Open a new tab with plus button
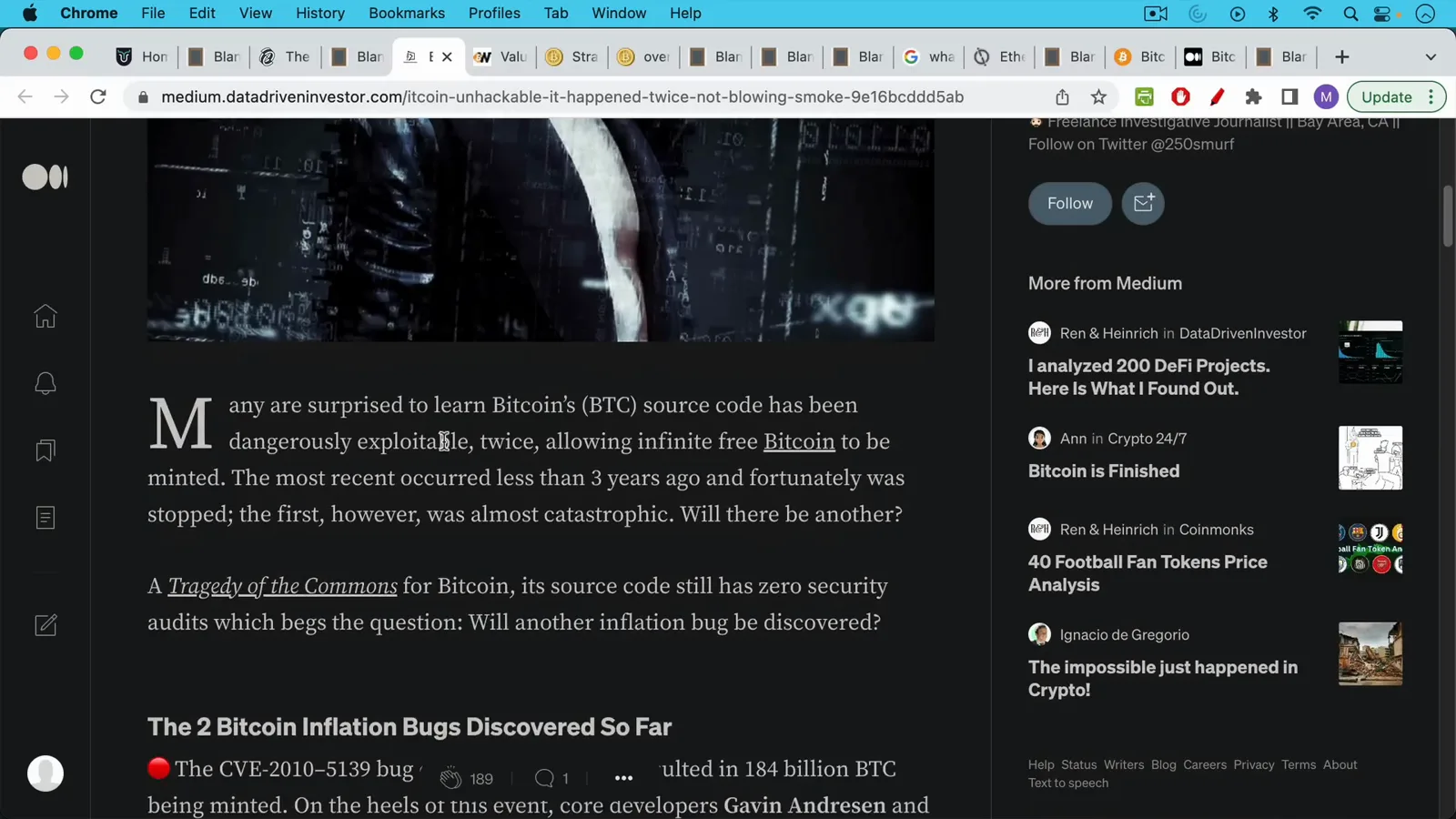The image size is (1456, 819). (1341, 56)
